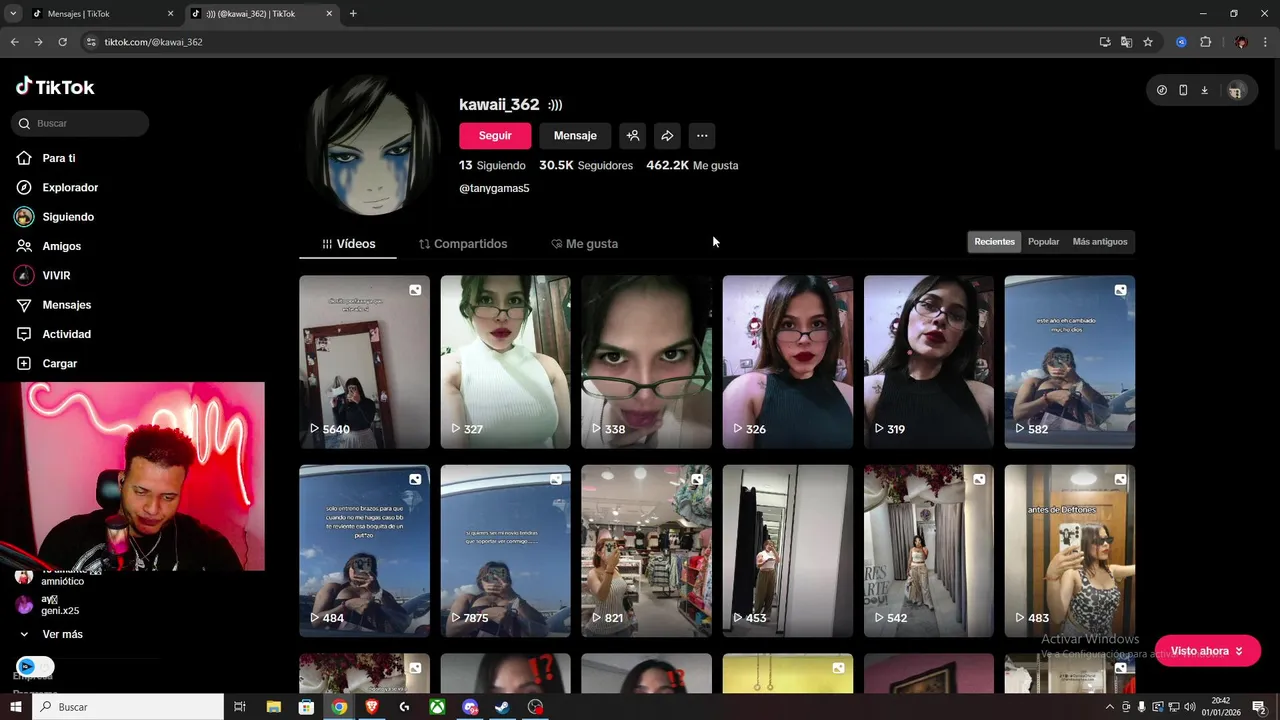The height and width of the screenshot is (720, 1280).
Task: Open the three-dots profile options menu
Action: tap(702, 136)
